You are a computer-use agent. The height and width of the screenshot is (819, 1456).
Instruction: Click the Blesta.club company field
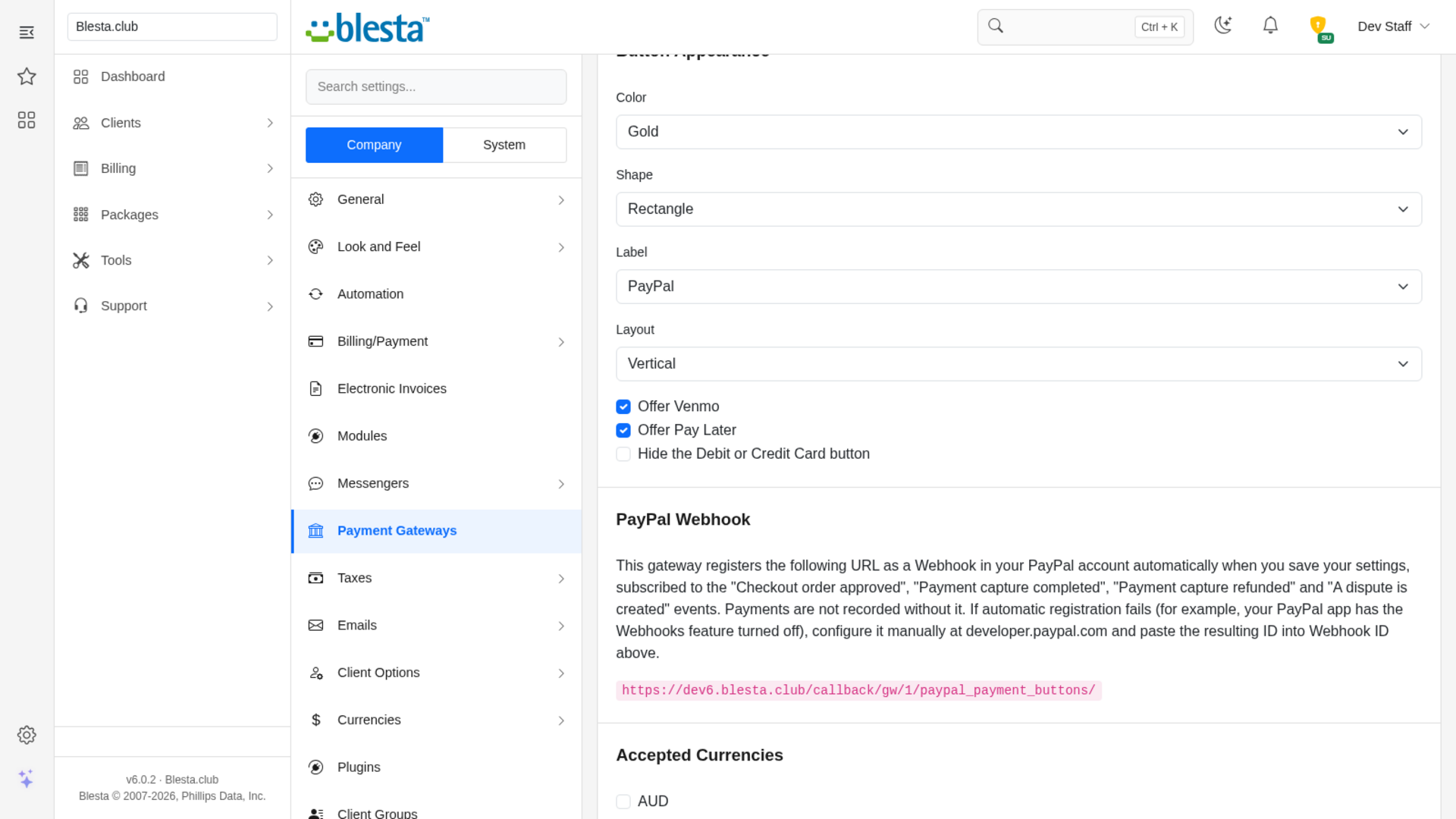pyautogui.click(x=172, y=27)
